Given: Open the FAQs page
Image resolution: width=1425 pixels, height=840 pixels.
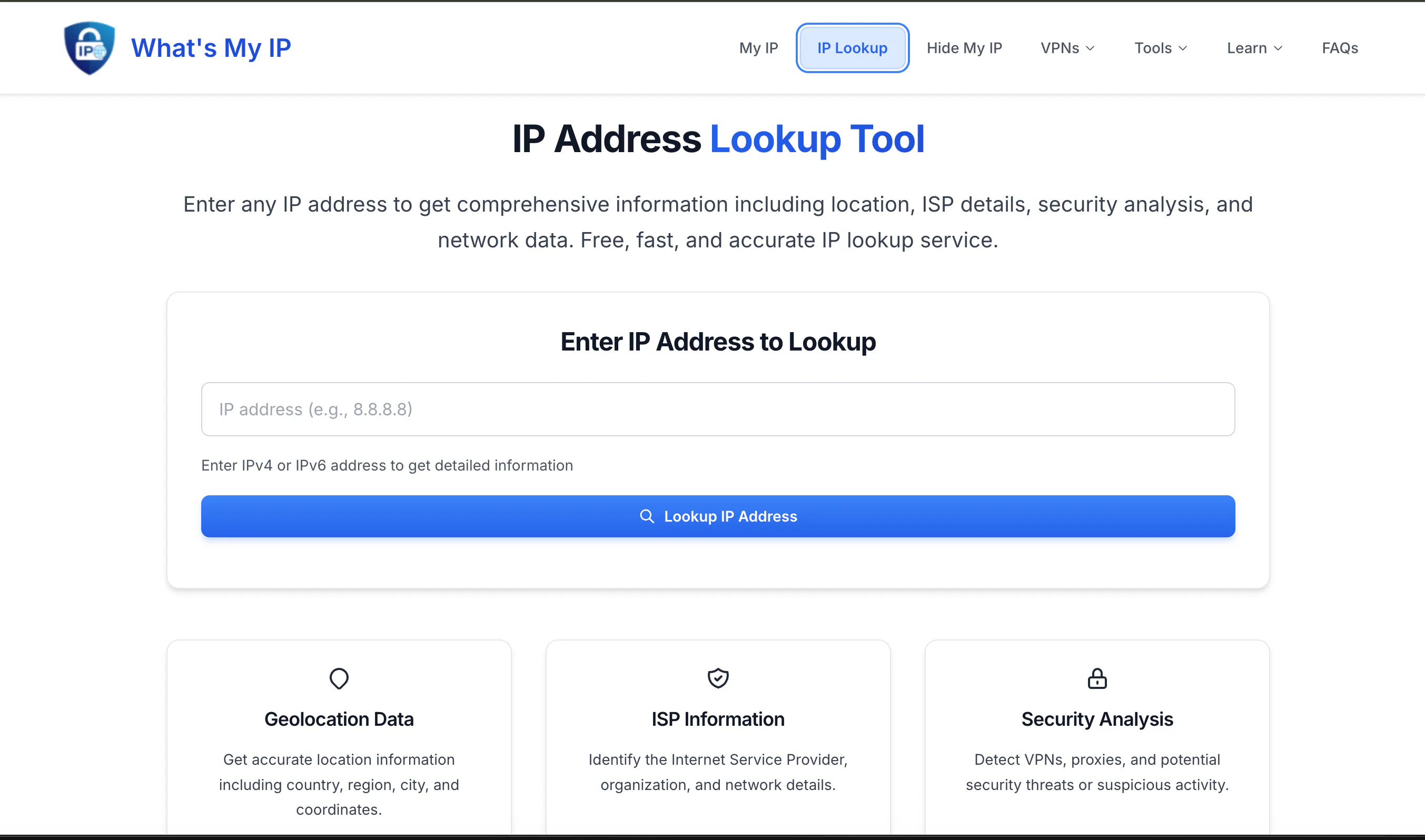Looking at the screenshot, I should (1340, 48).
